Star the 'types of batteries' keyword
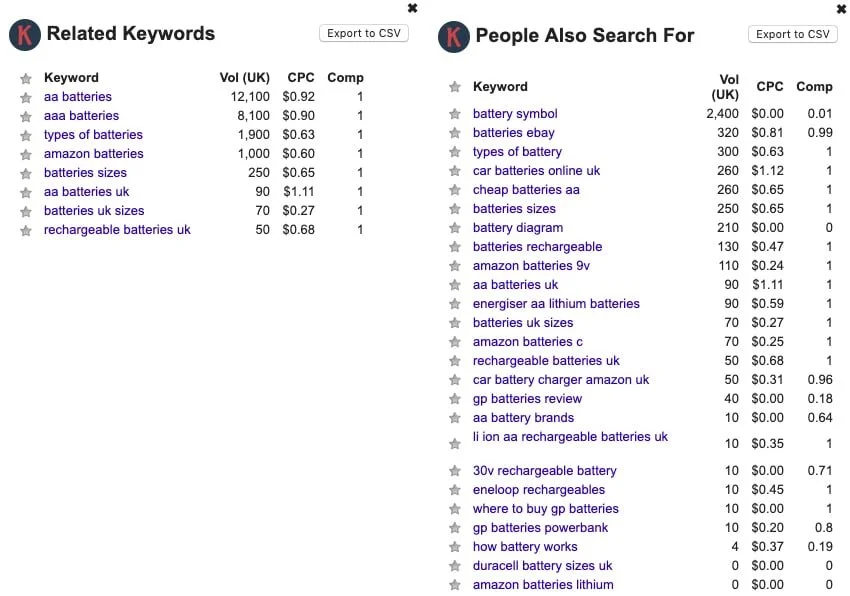The height and width of the screenshot is (596, 850). coord(25,136)
